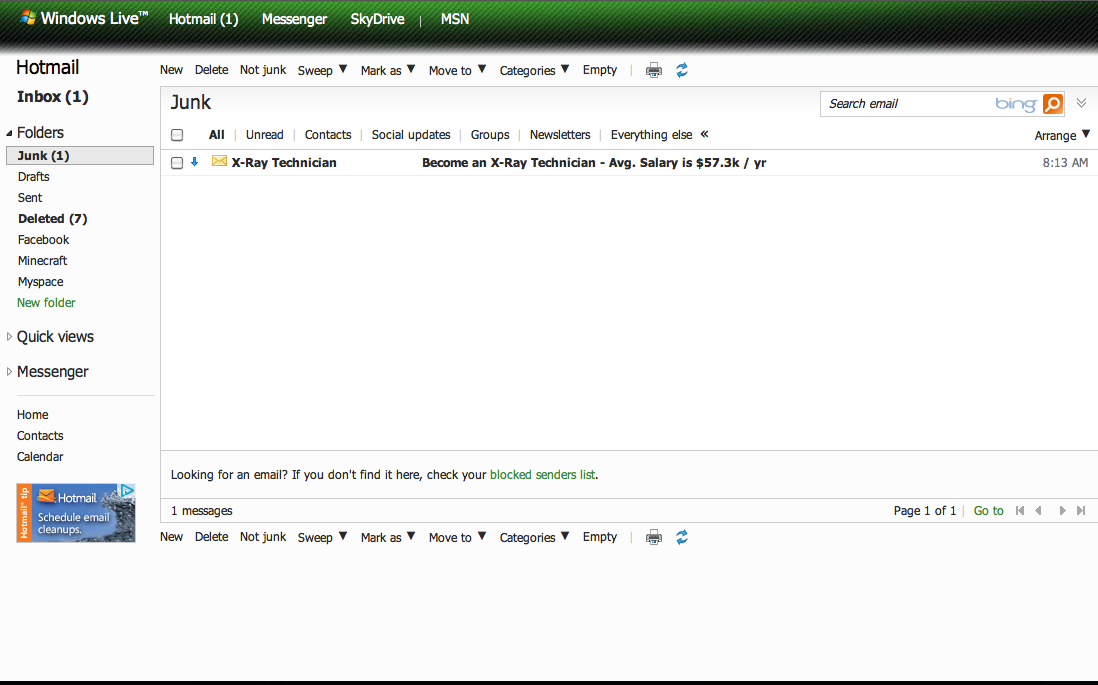The height and width of the screenshot is (685, 1098).
Task: Collapse the filter list with the « icon
Action: pyautogui.click(x=704, y=134)
